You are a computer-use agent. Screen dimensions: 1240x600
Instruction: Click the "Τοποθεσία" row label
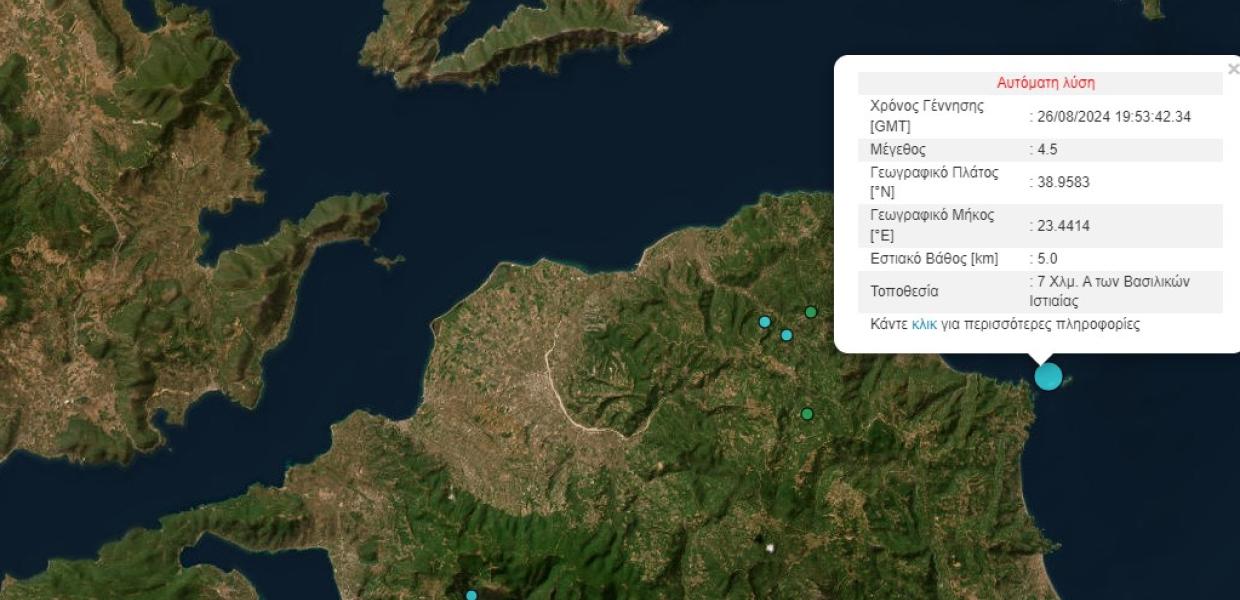[904, 292]
